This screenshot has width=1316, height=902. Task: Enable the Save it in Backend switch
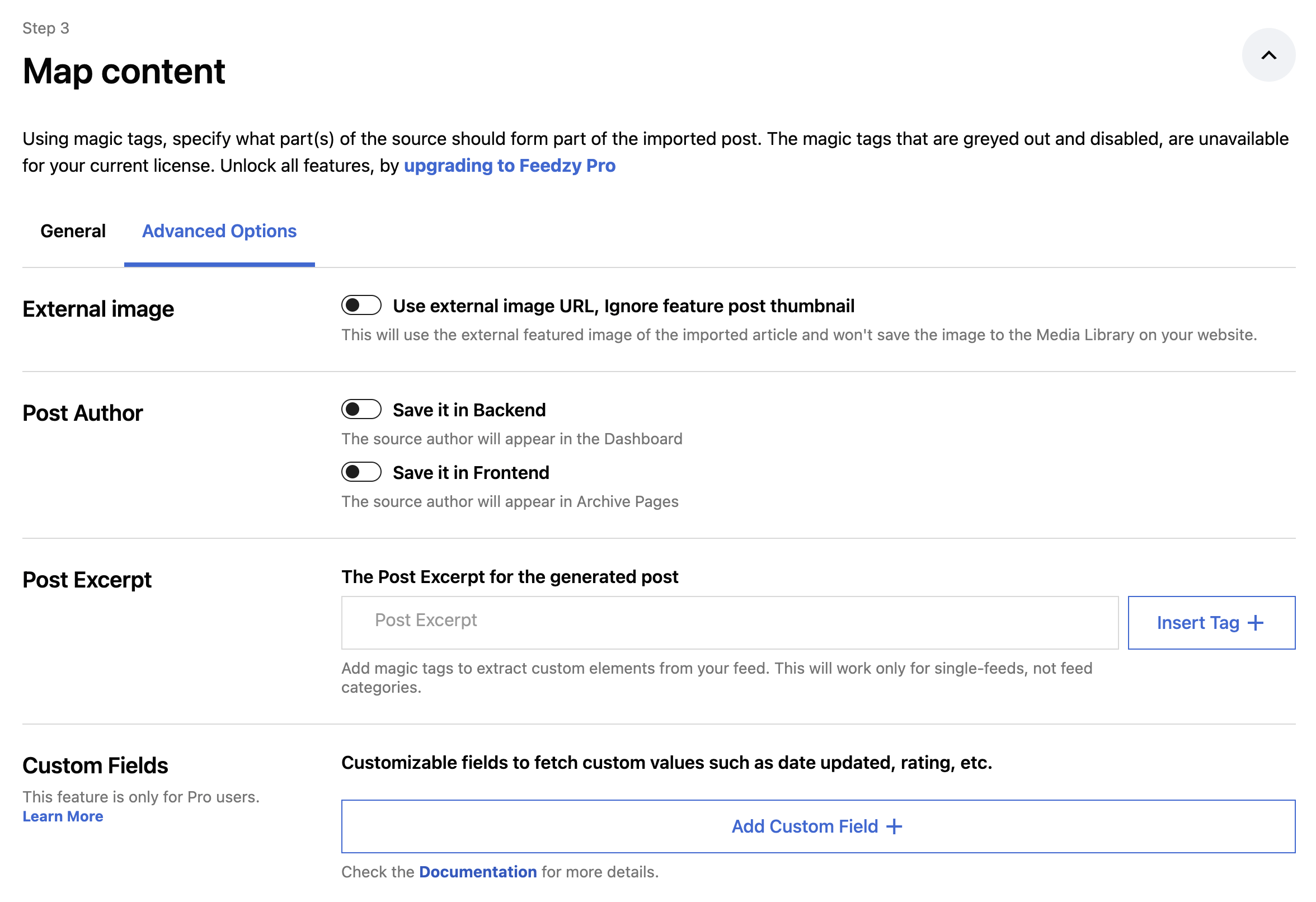(x=361, y=409)
